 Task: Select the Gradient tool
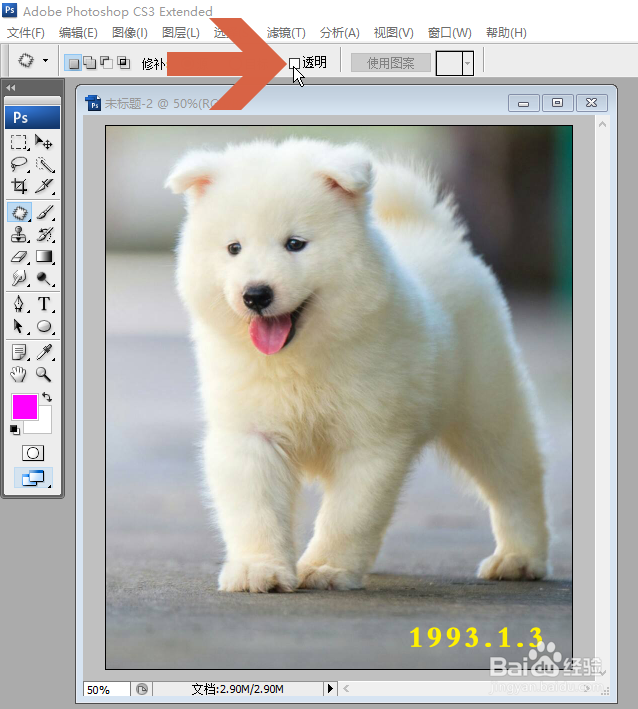point(44,256)
